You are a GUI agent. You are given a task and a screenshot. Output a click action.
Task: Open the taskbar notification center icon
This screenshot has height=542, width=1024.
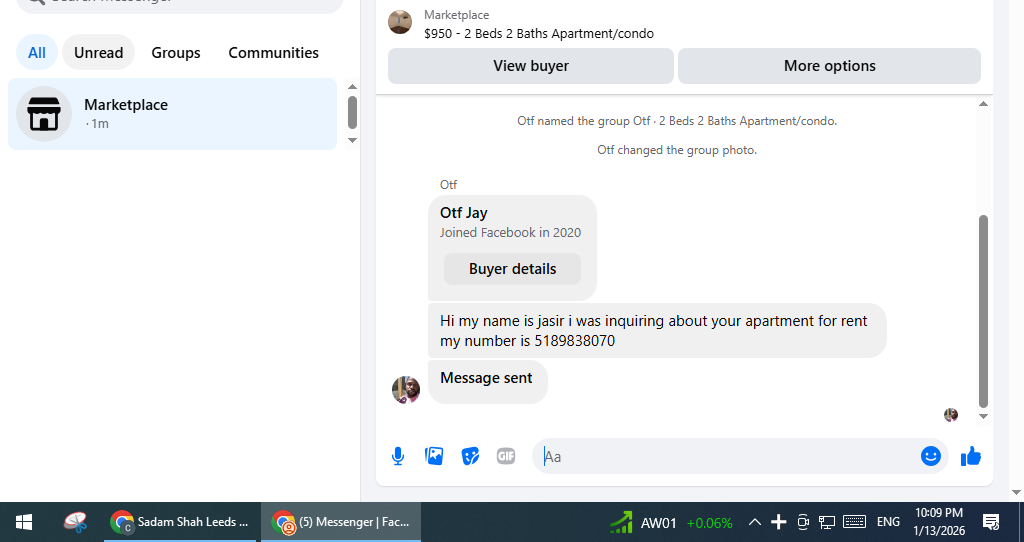991,522
